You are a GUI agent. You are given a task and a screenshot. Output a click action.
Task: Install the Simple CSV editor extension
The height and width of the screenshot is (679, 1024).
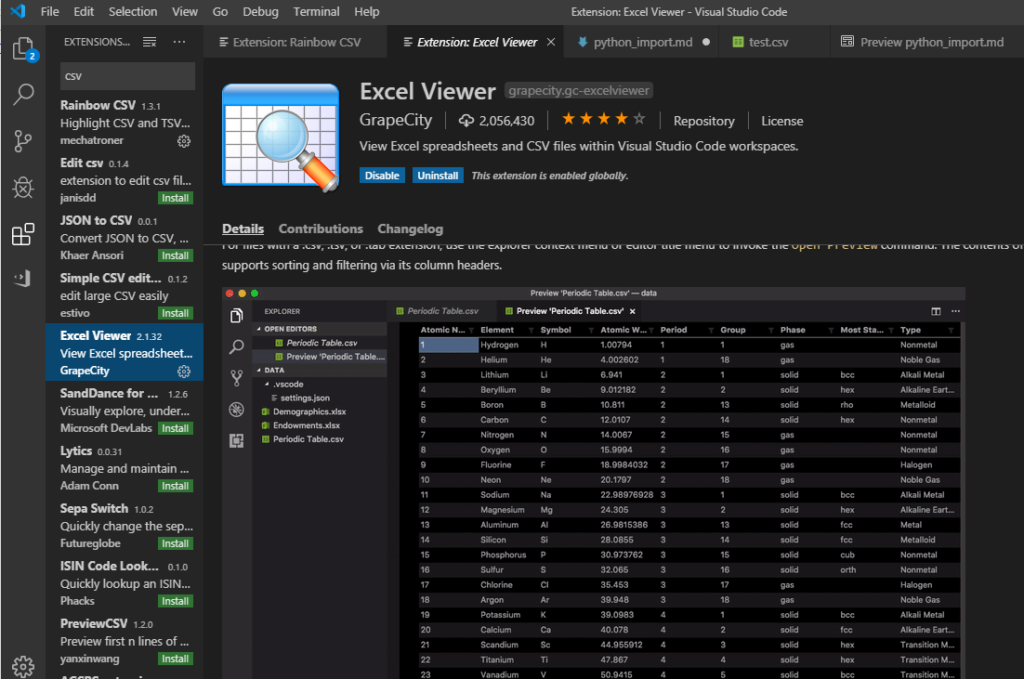click(x=176, y=313)
